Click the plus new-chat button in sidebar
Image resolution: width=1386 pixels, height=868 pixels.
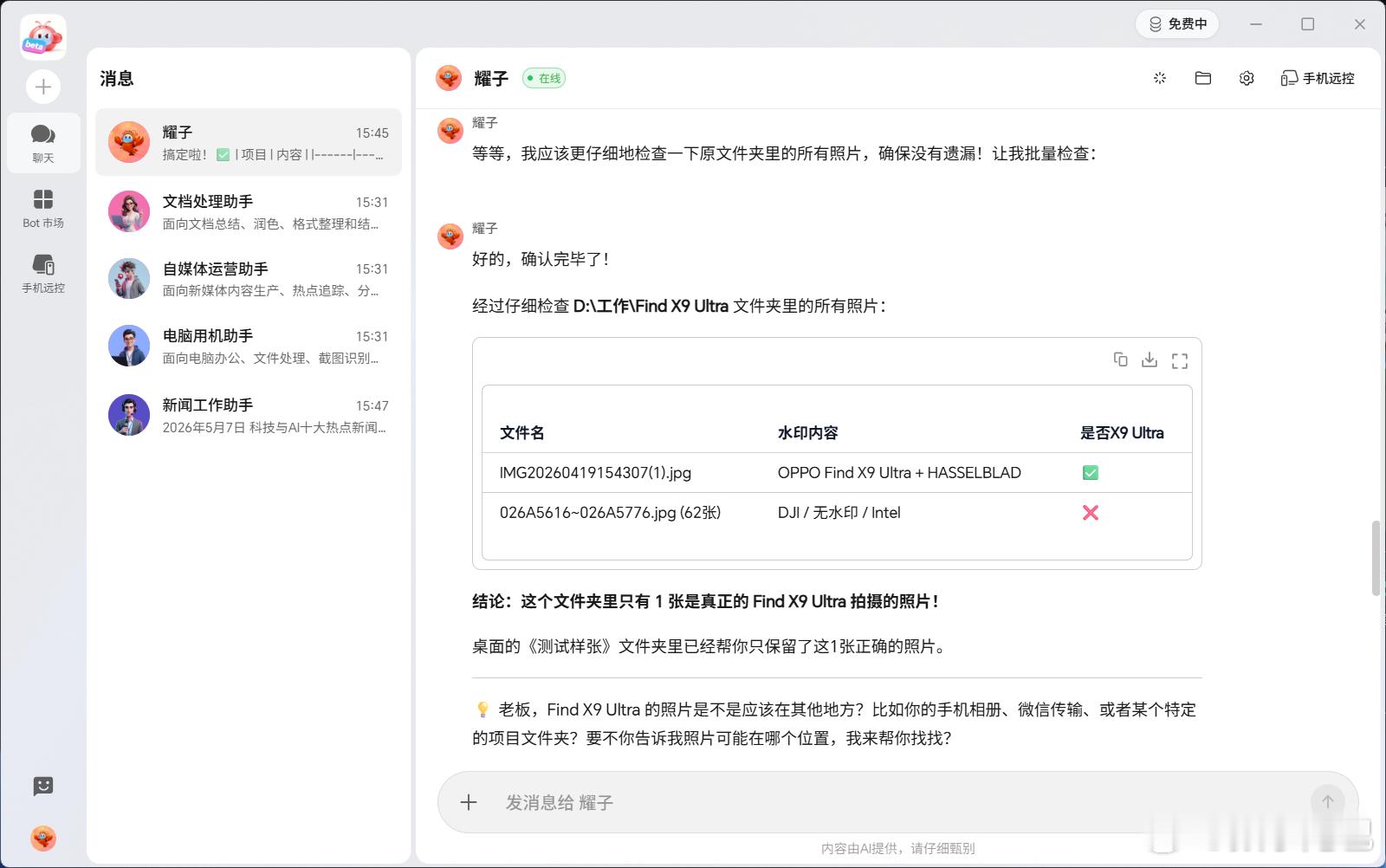coord(43,87)
